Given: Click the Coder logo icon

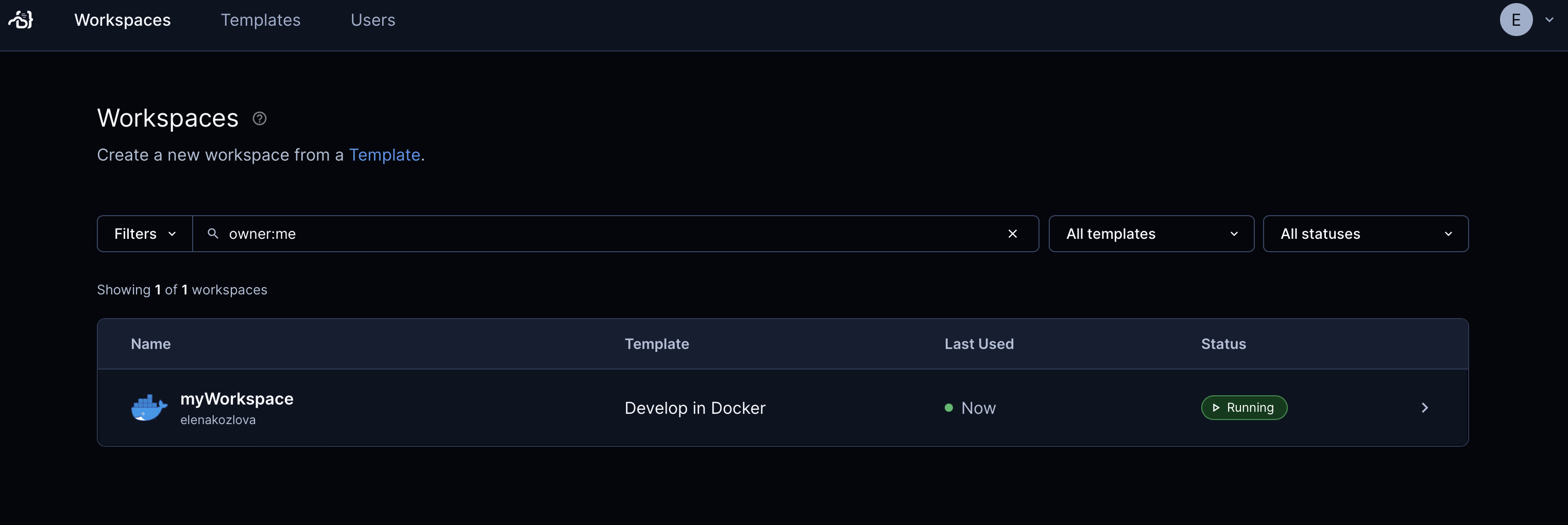Looking at the screenshot, I should point(20,20).
